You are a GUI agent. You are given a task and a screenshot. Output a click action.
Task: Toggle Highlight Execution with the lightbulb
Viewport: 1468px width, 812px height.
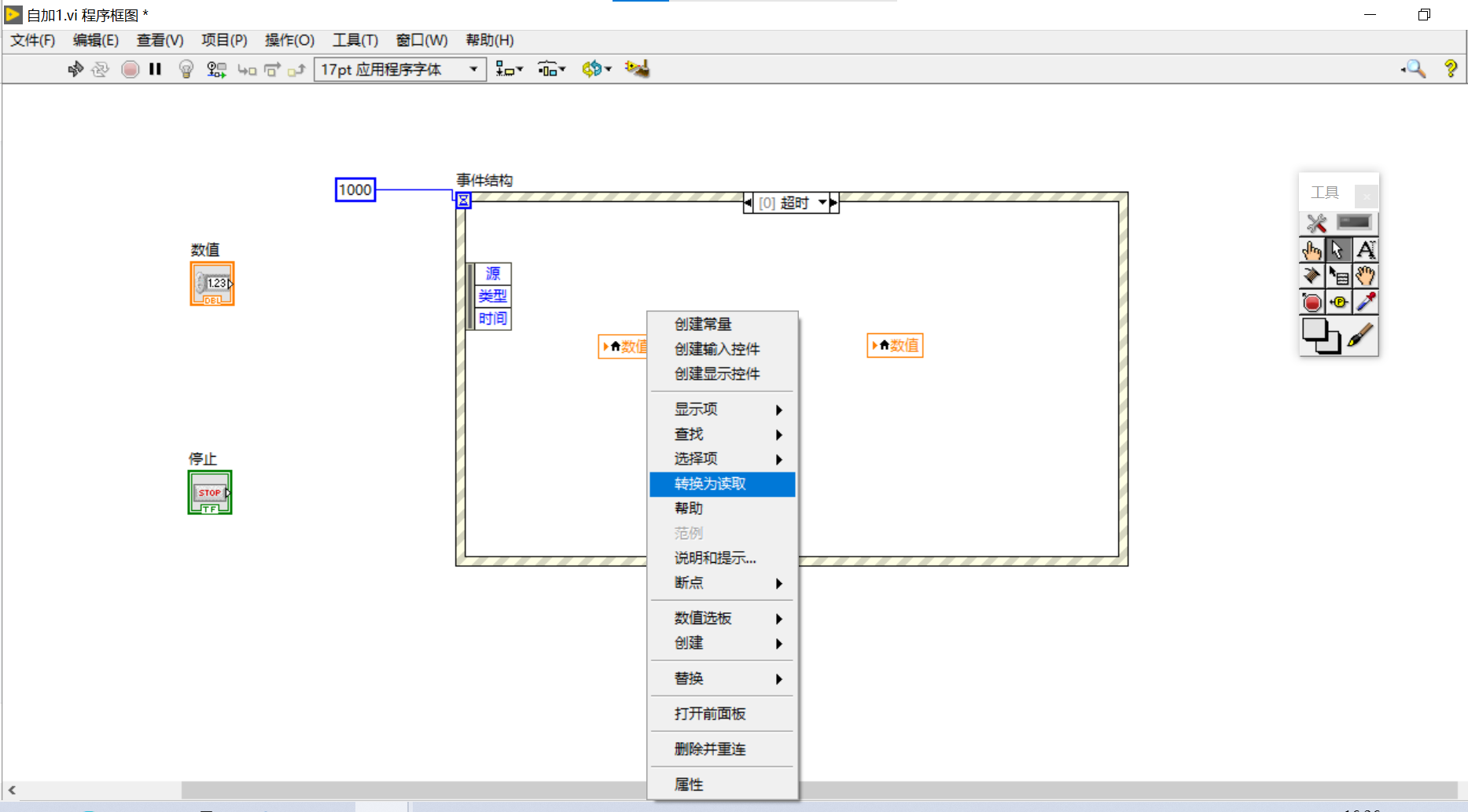186,69
